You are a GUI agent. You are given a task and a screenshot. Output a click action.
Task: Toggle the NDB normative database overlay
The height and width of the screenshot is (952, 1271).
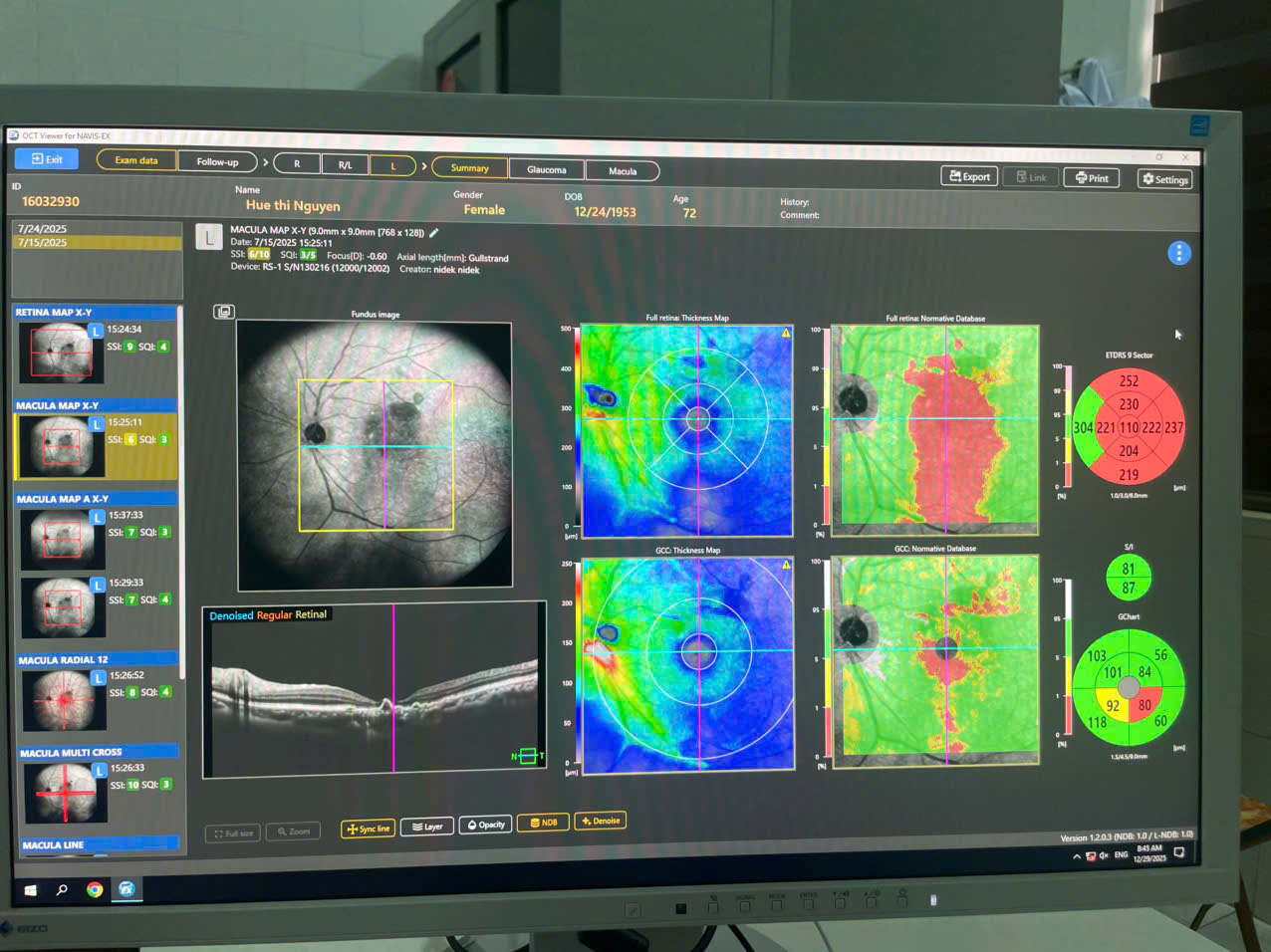[544, 823]
